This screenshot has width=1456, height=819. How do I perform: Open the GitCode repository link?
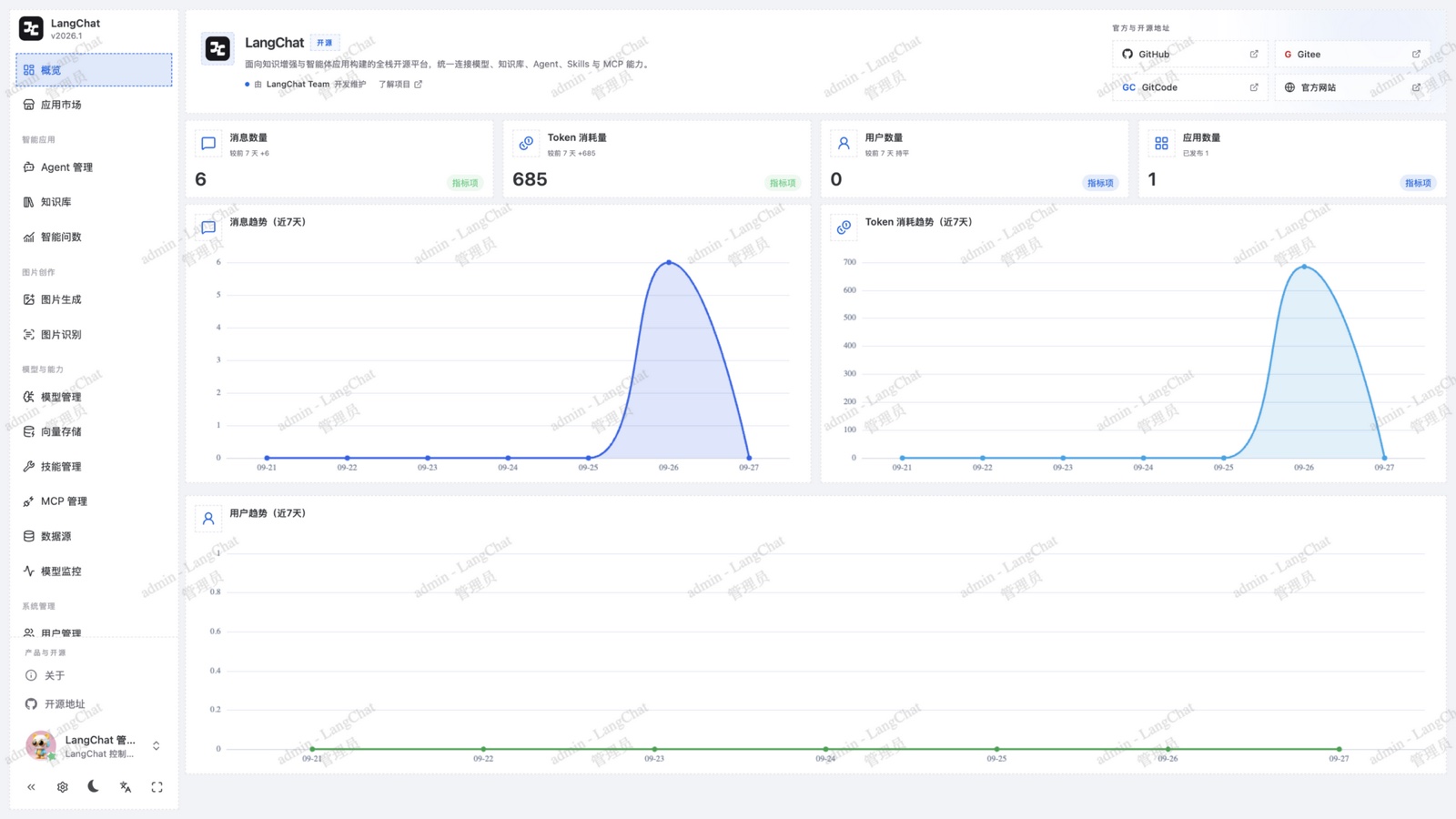click(1189, 87)
